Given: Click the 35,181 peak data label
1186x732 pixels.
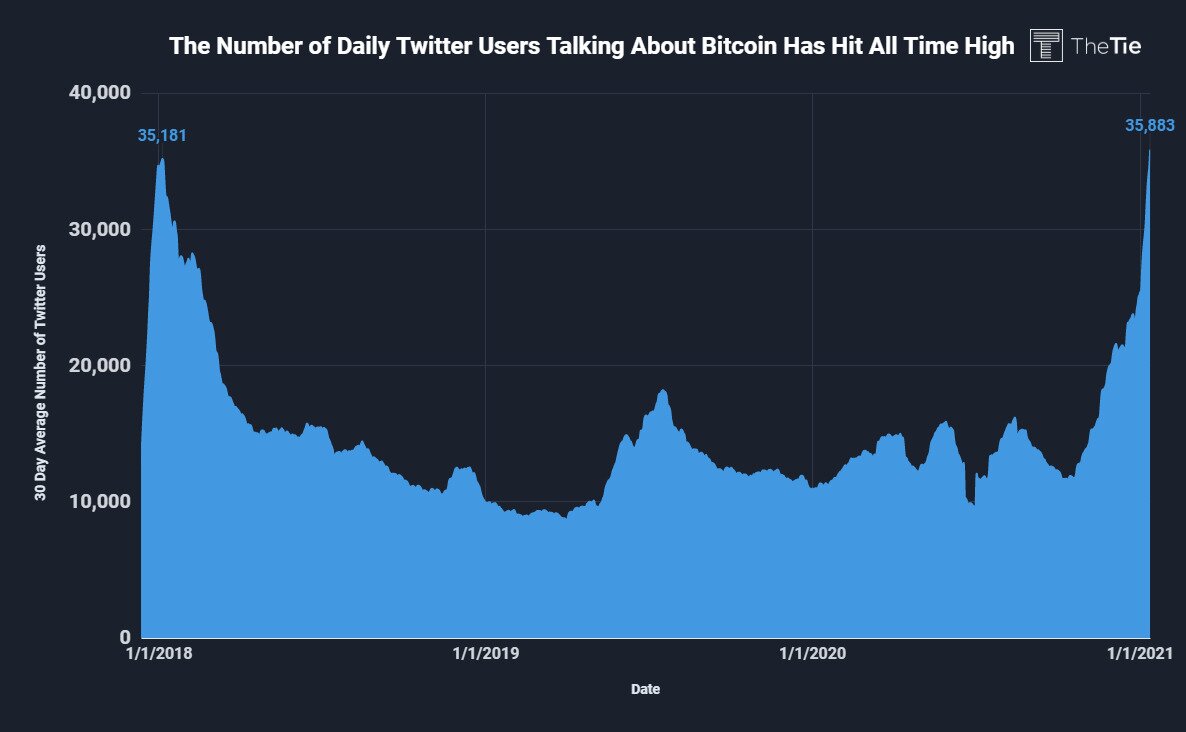Looking at the screenshot, I should pos(162,135).
